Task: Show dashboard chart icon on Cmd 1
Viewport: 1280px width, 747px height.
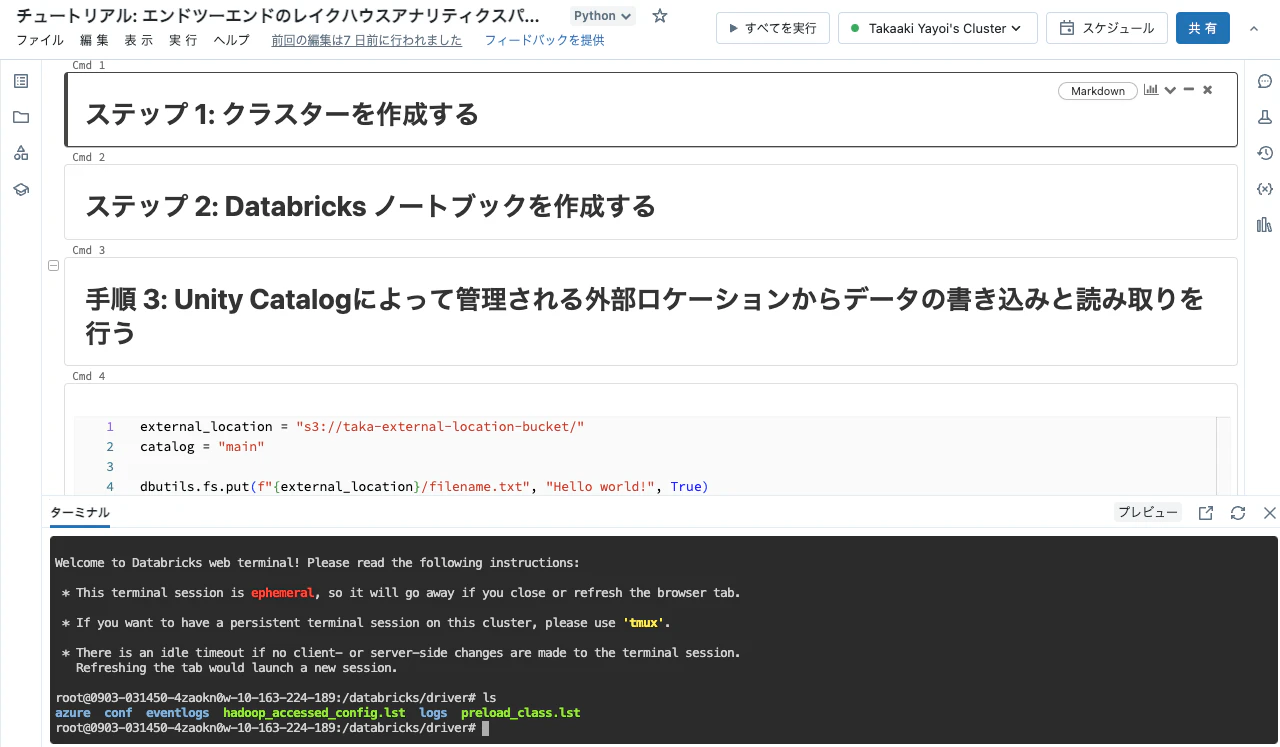Action: point(1151,90)
